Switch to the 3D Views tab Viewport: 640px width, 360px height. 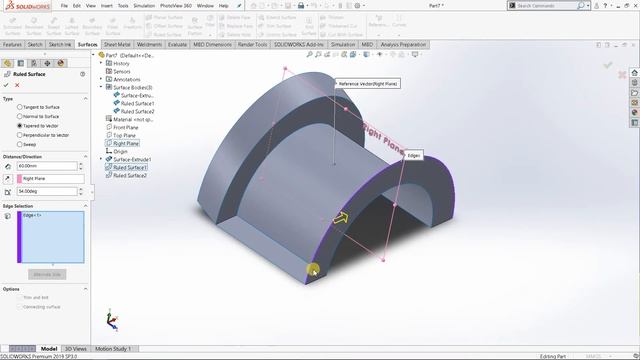tap(76, 349)
